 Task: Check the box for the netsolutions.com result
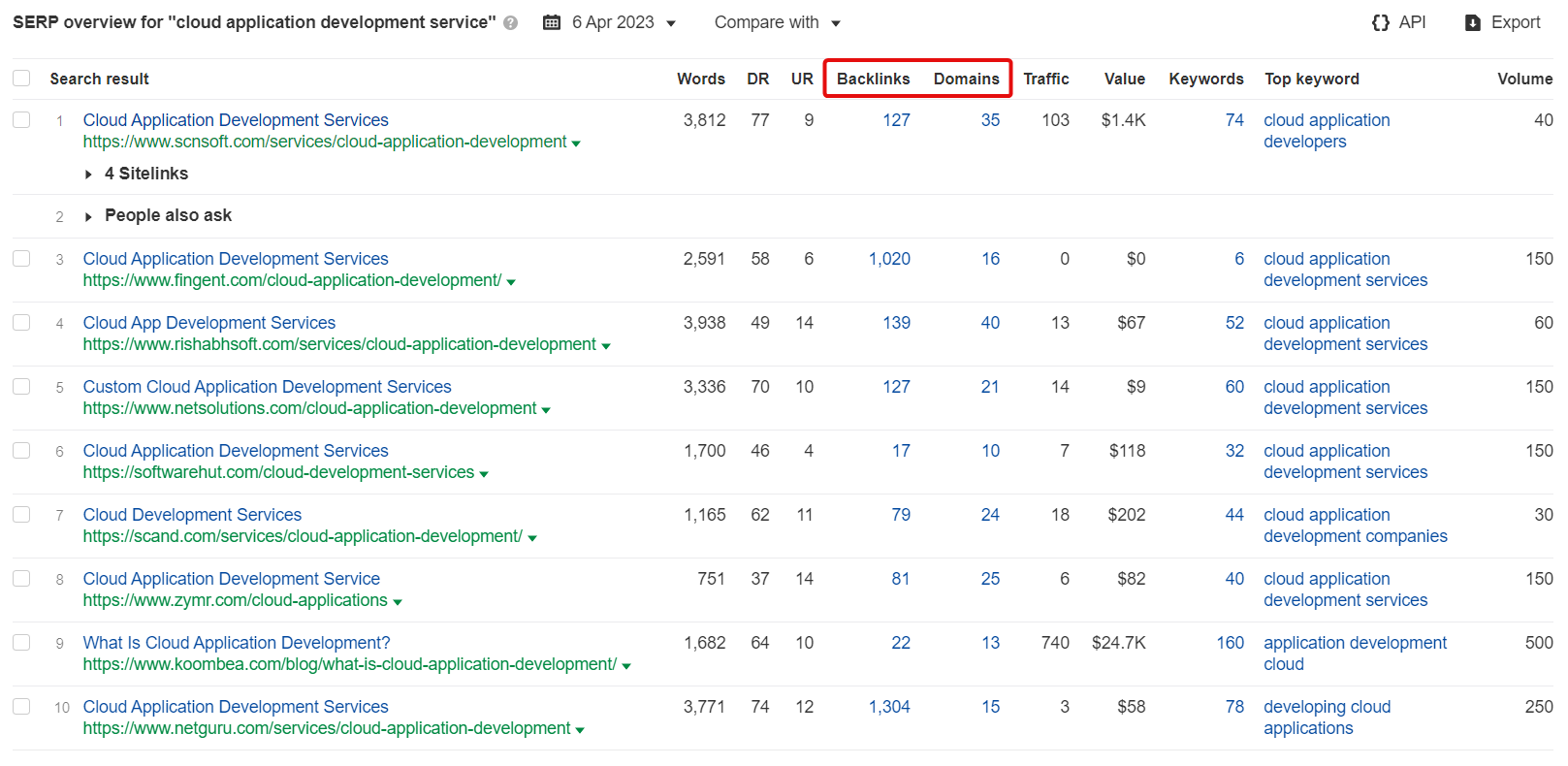tap(21, 387)
